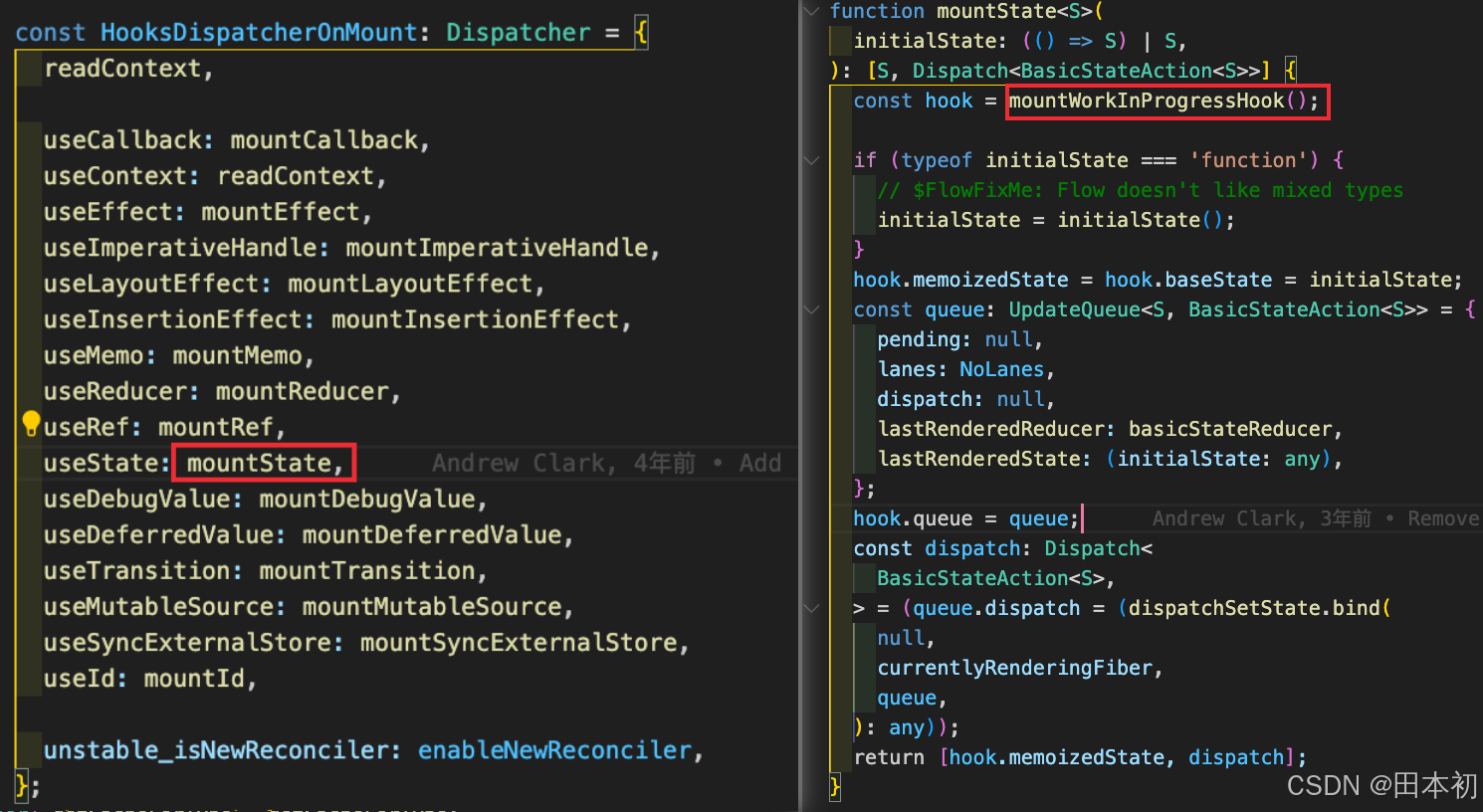The image size is (1483, 812).
Task: Click the useState property key
Action: [101, 463]
